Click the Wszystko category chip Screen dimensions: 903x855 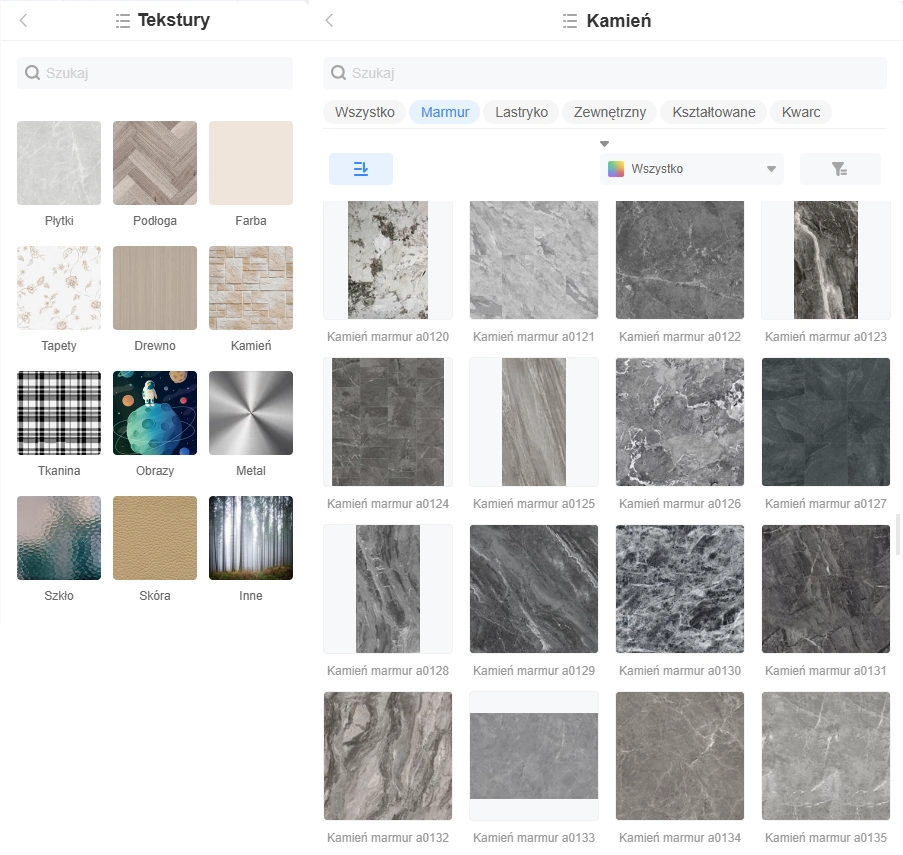(x=364, y=112)
